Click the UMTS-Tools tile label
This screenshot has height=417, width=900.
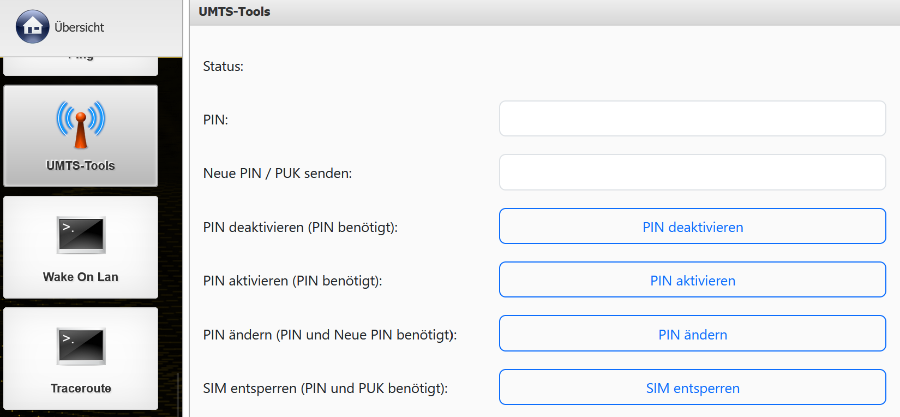80,166
